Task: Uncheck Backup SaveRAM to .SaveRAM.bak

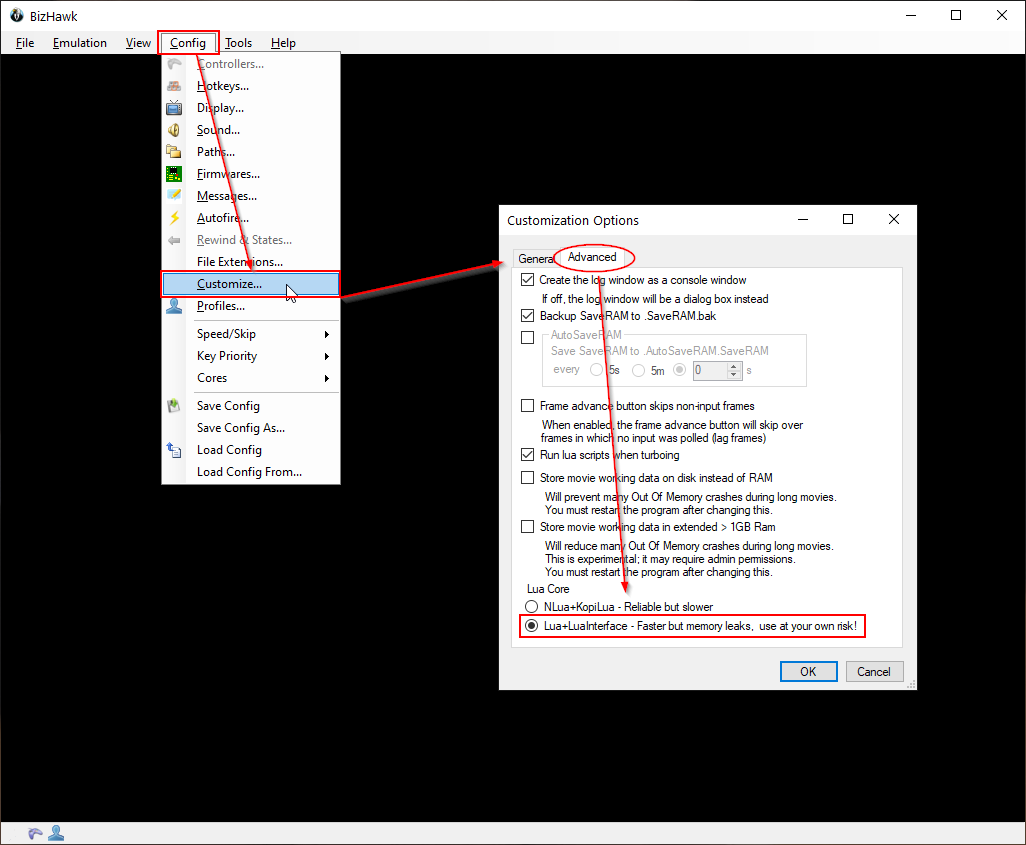Action: (x=527, y=316)
